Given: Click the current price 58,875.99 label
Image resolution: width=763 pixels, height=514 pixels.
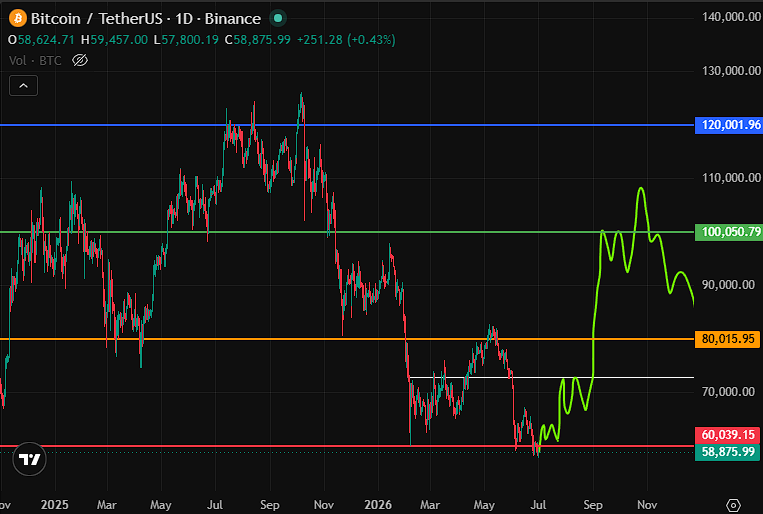Looking at the screenshot, I should (728, 452).
